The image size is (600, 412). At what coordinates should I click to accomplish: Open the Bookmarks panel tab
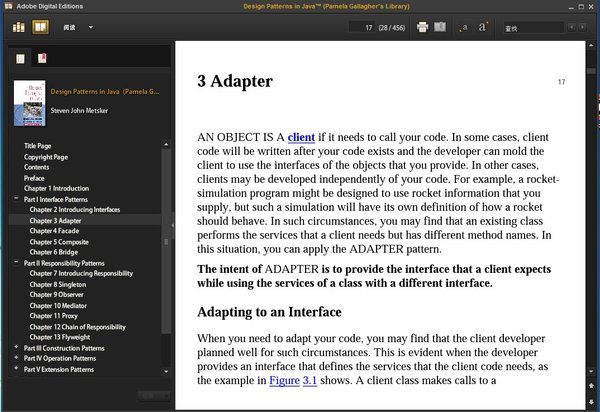pos(42,58)
